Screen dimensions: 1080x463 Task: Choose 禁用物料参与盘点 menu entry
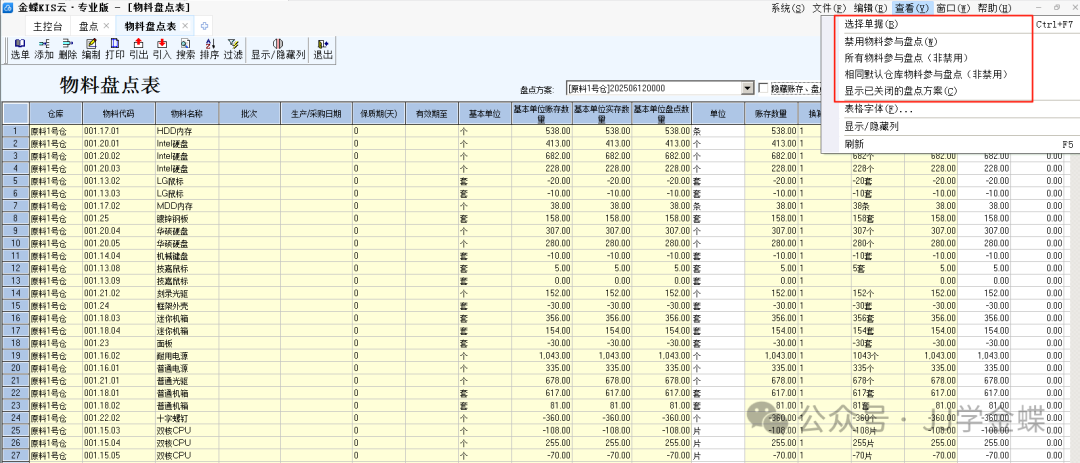(x=890, y=42)
